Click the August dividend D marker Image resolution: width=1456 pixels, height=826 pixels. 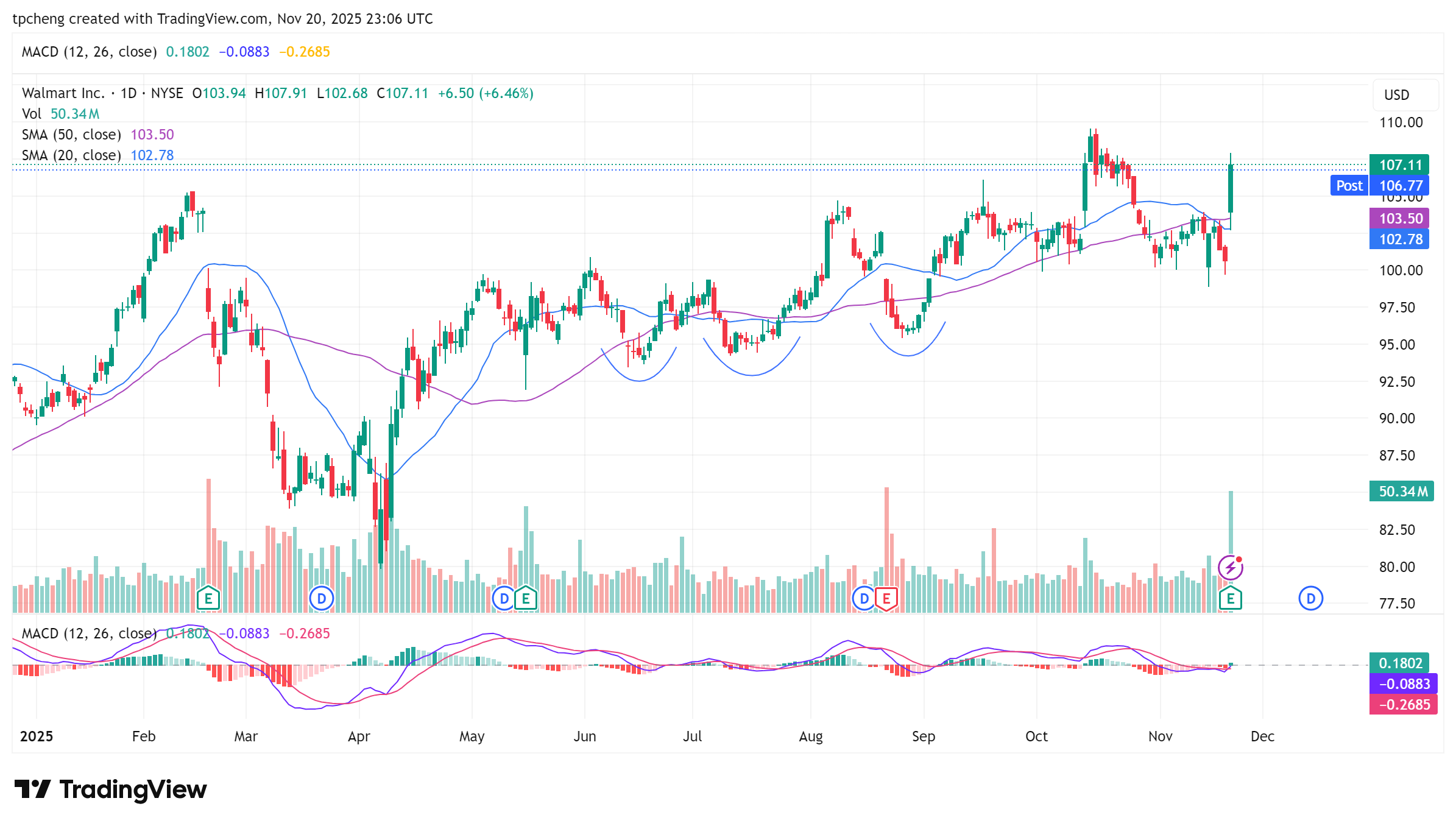[864, 598]
